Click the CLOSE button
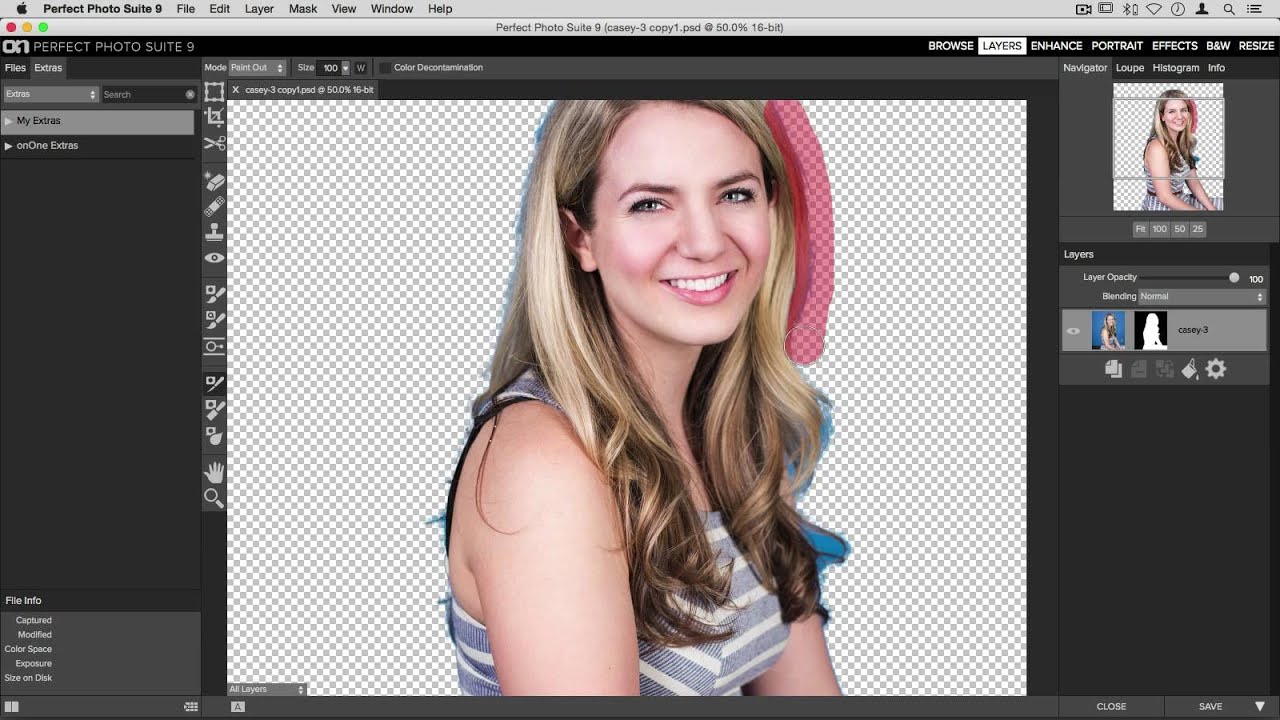Viewport: 1280px width, 720px height. [x=1111, y=707]
